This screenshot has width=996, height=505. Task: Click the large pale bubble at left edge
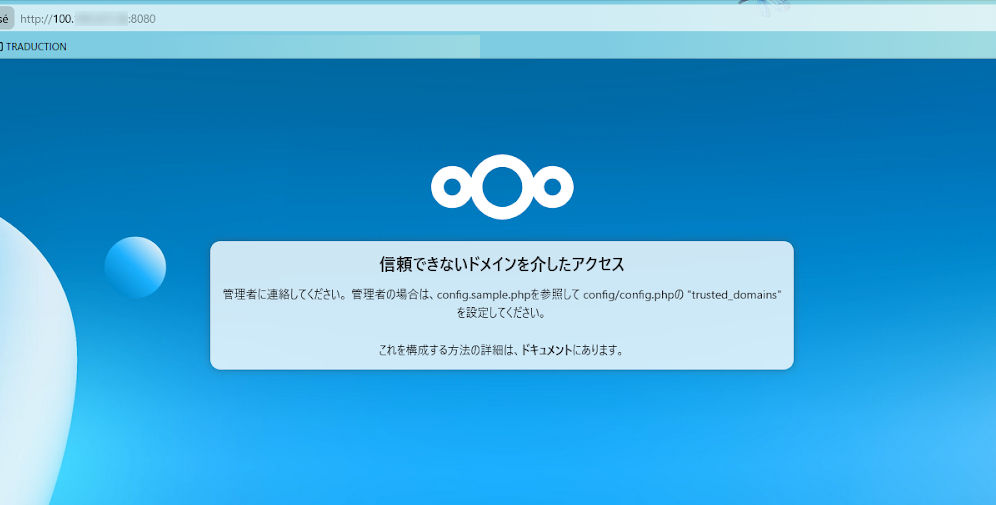tap(30, 350)
